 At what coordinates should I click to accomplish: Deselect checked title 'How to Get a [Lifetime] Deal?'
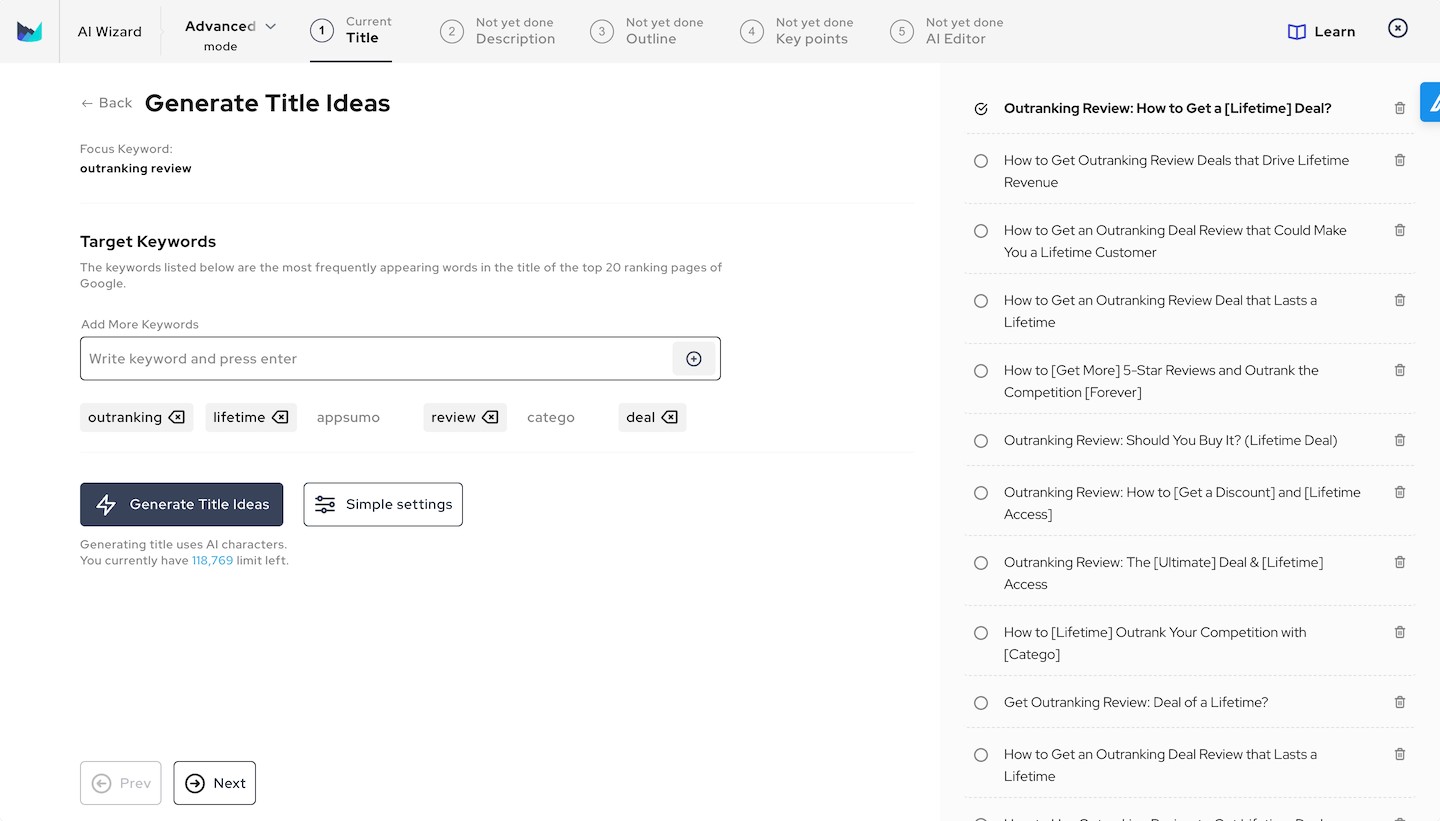pyautogui.click(x=981, y=109)
